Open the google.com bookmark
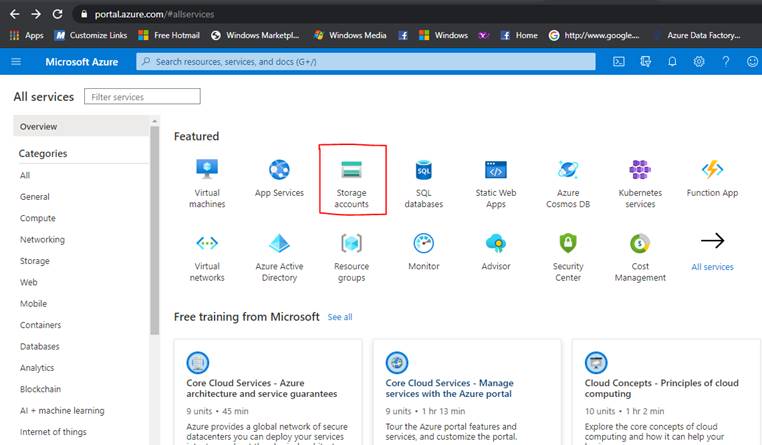Viewport: 762px width, 445px height. click(594, 35)
